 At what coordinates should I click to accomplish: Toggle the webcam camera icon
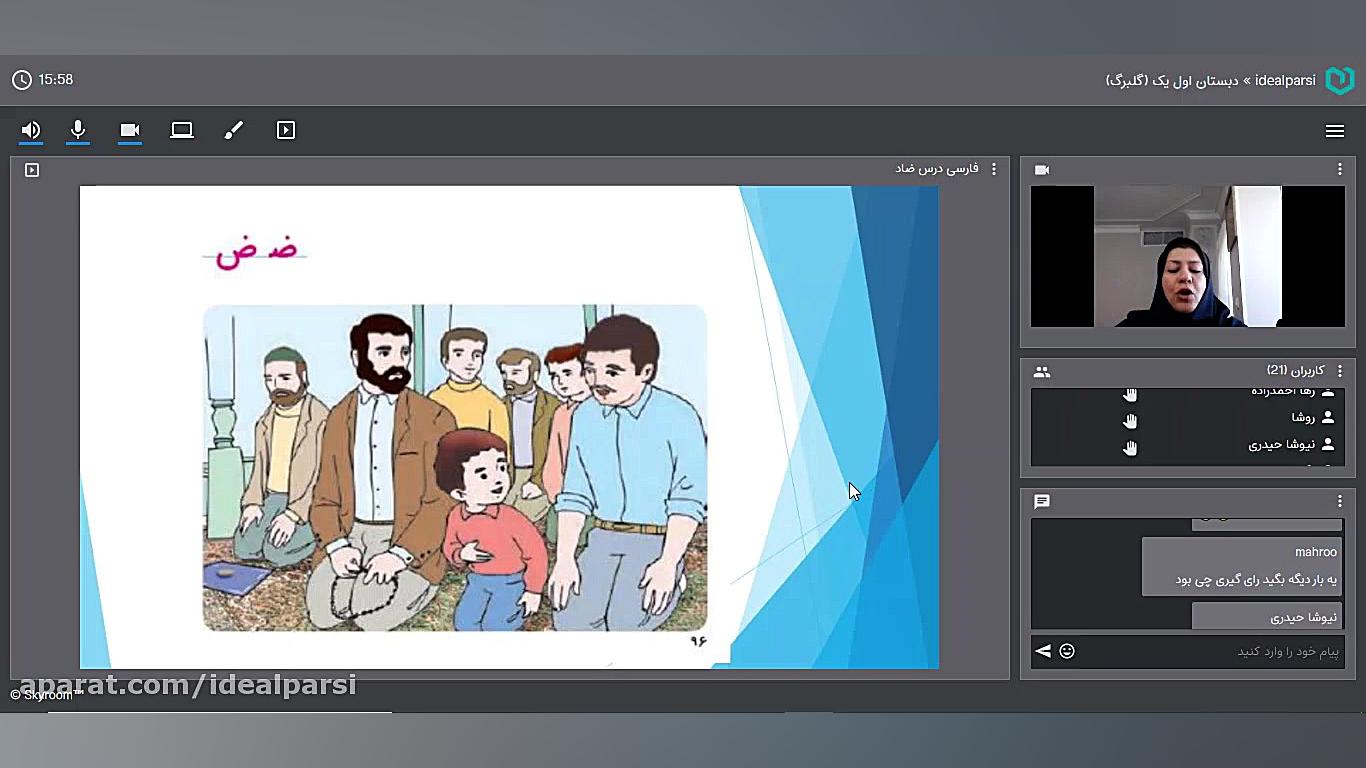[129, 130]
